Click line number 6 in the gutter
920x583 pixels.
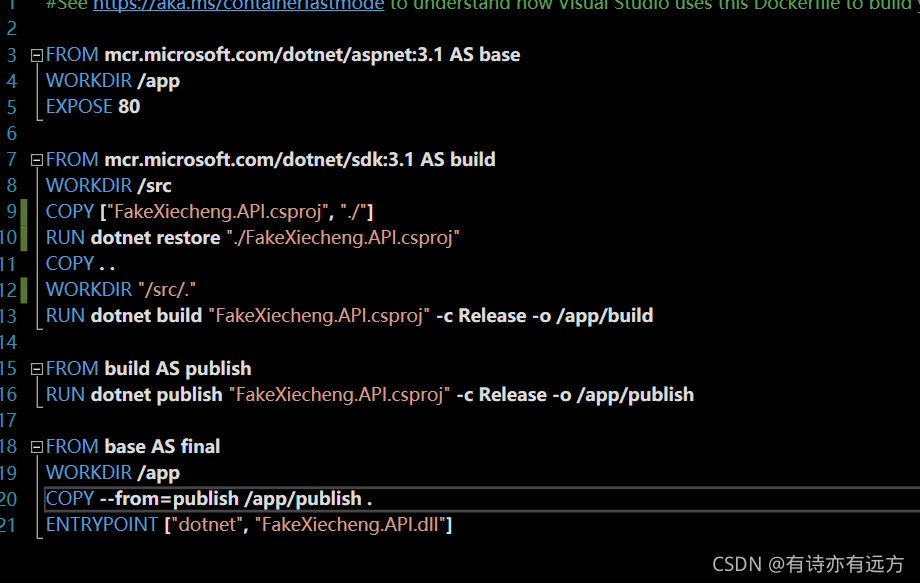point(12,133)
